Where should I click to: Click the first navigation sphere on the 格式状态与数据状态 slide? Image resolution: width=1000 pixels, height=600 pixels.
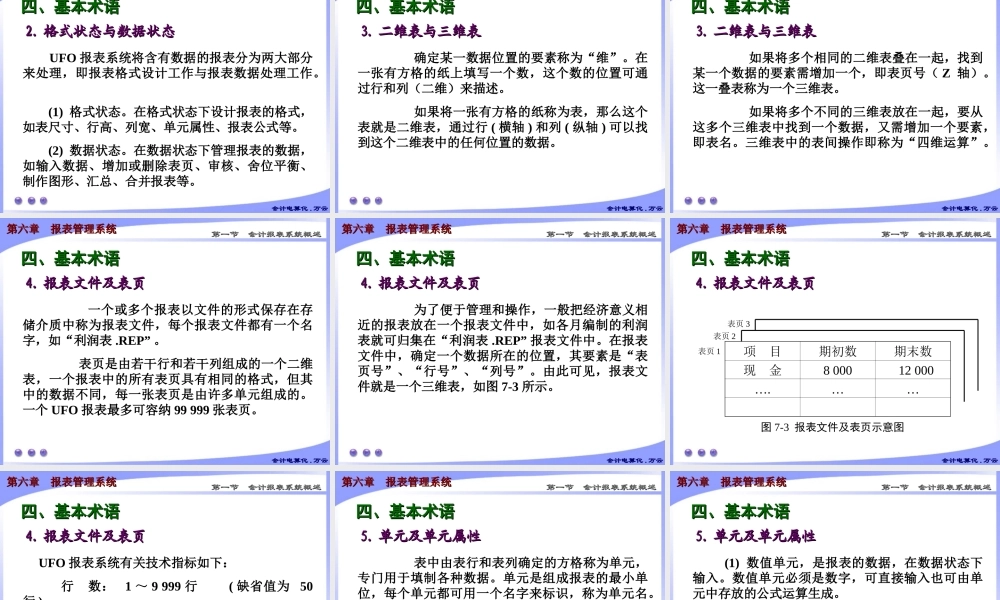[17, 201]
